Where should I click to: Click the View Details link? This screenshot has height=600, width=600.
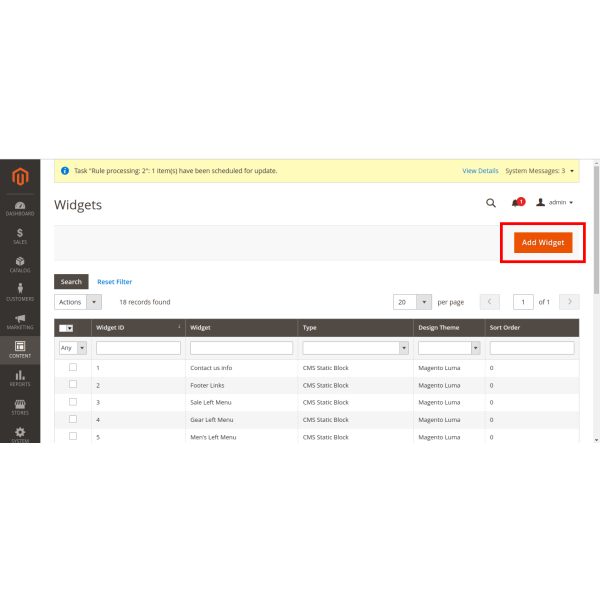[480, 171]
